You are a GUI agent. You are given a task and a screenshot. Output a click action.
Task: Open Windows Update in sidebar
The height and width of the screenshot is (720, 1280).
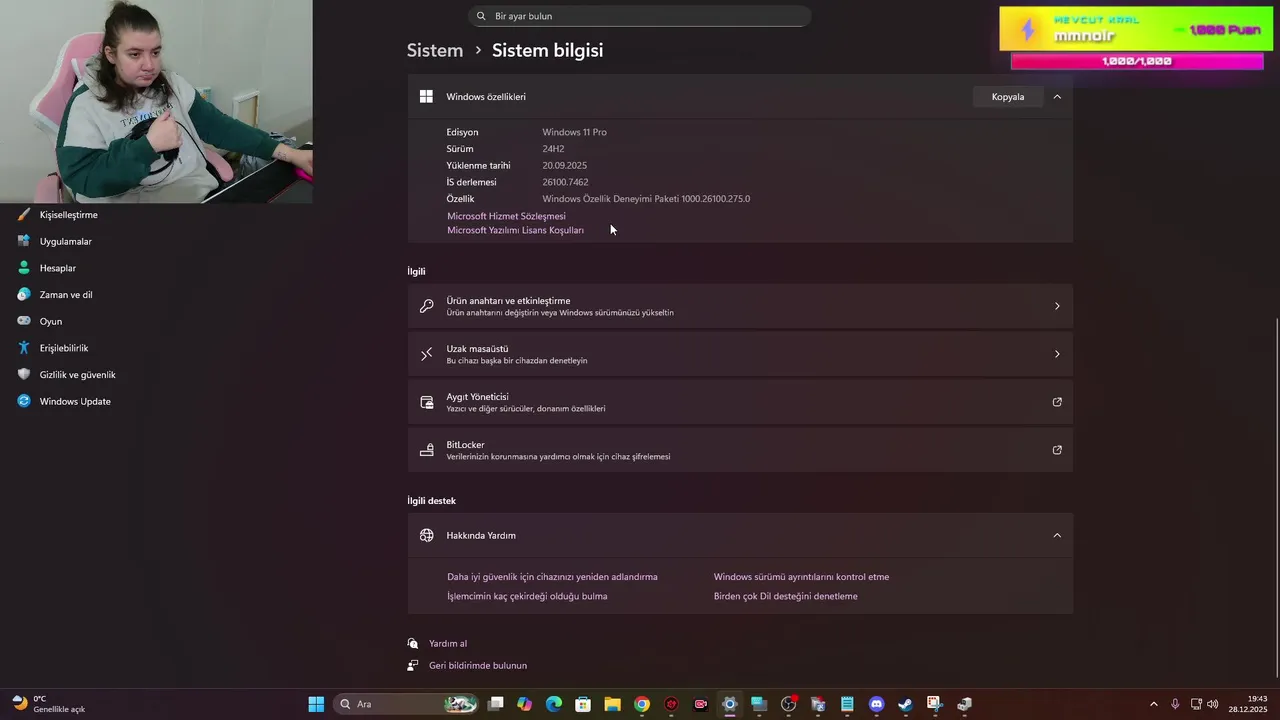click(x=75, y=401)
